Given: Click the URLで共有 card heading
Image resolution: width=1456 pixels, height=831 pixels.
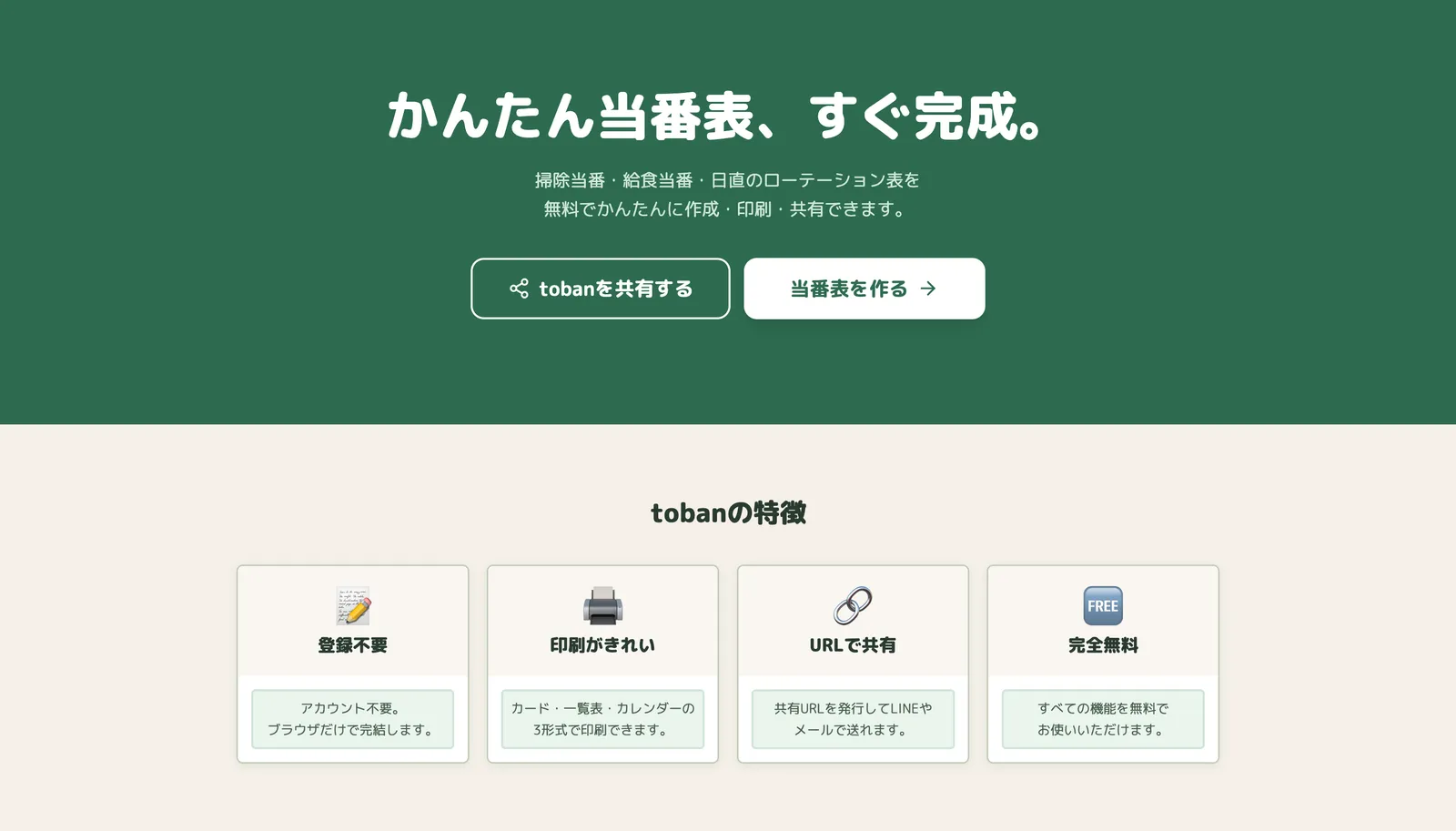Looking at the screenshot, I should pyautogui.click(x=853, y=645).
